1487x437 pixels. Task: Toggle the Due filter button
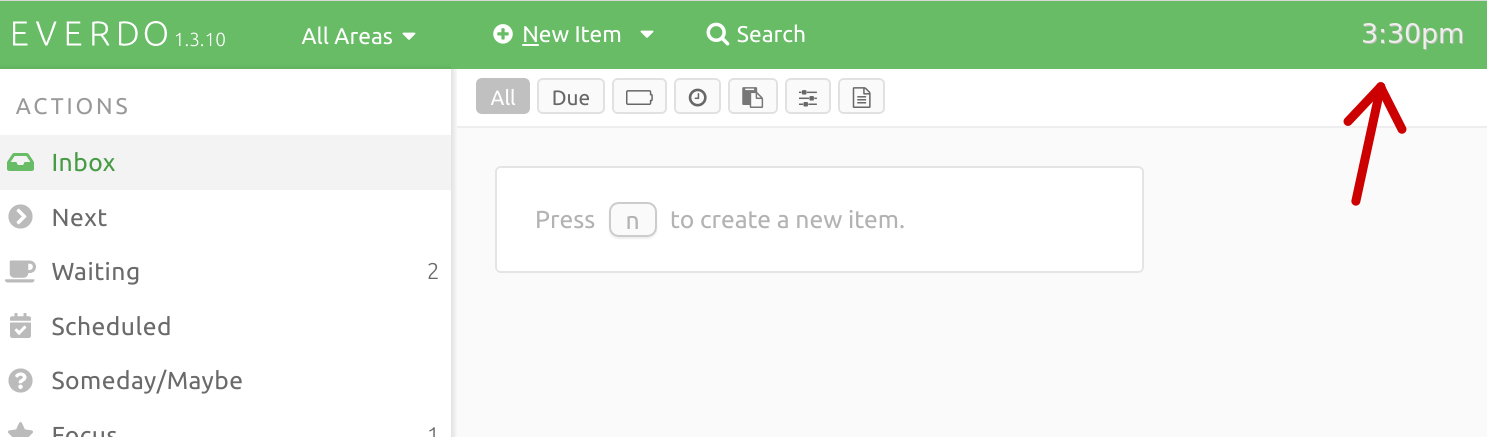[571, 97]
